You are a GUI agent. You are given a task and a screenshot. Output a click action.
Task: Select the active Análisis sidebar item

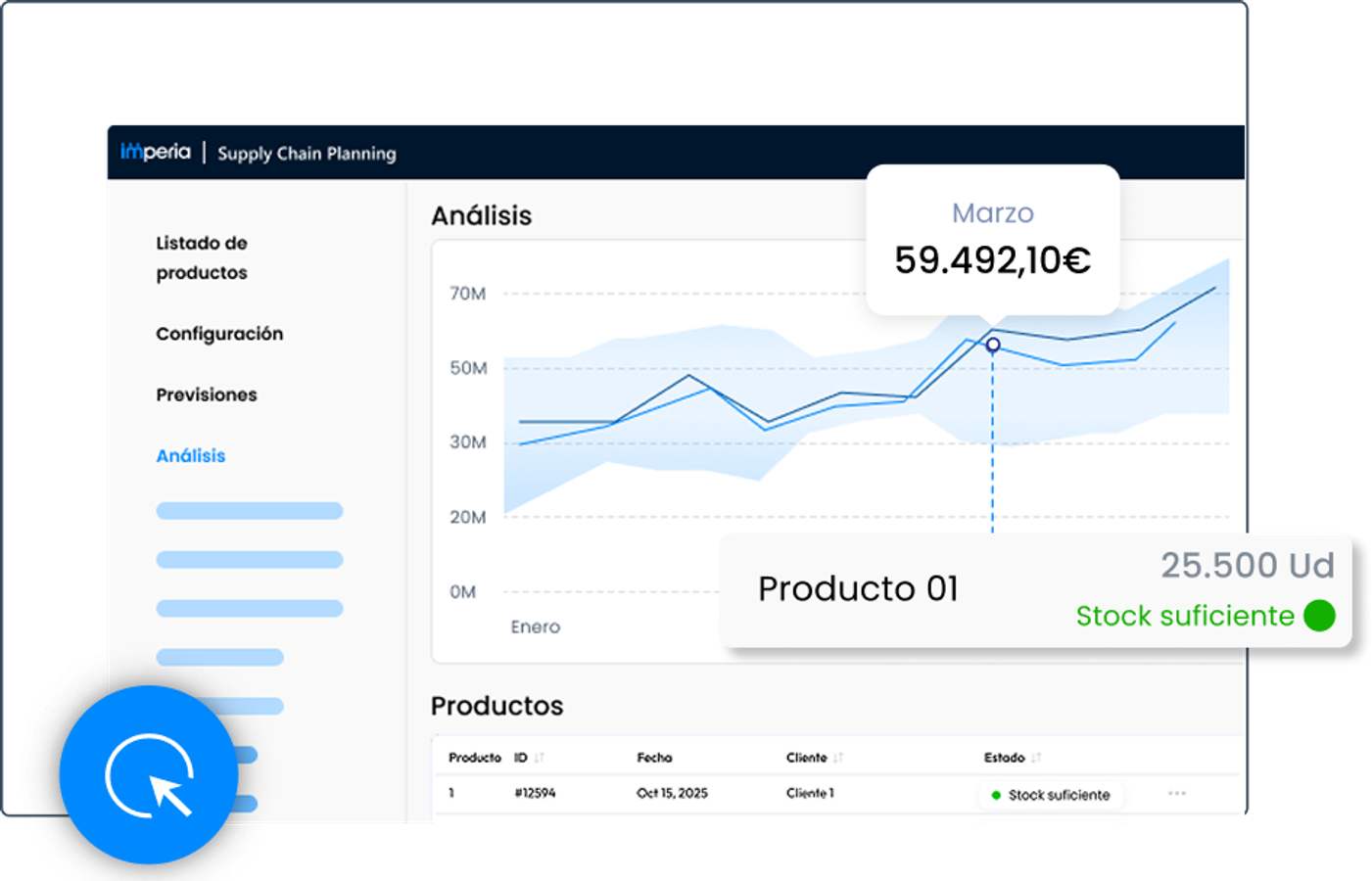pos(191,455)
